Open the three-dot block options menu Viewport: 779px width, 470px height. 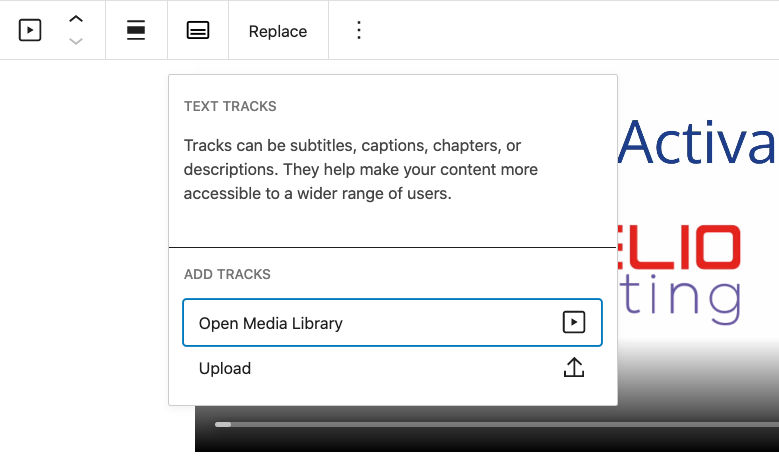click(359, 30)
